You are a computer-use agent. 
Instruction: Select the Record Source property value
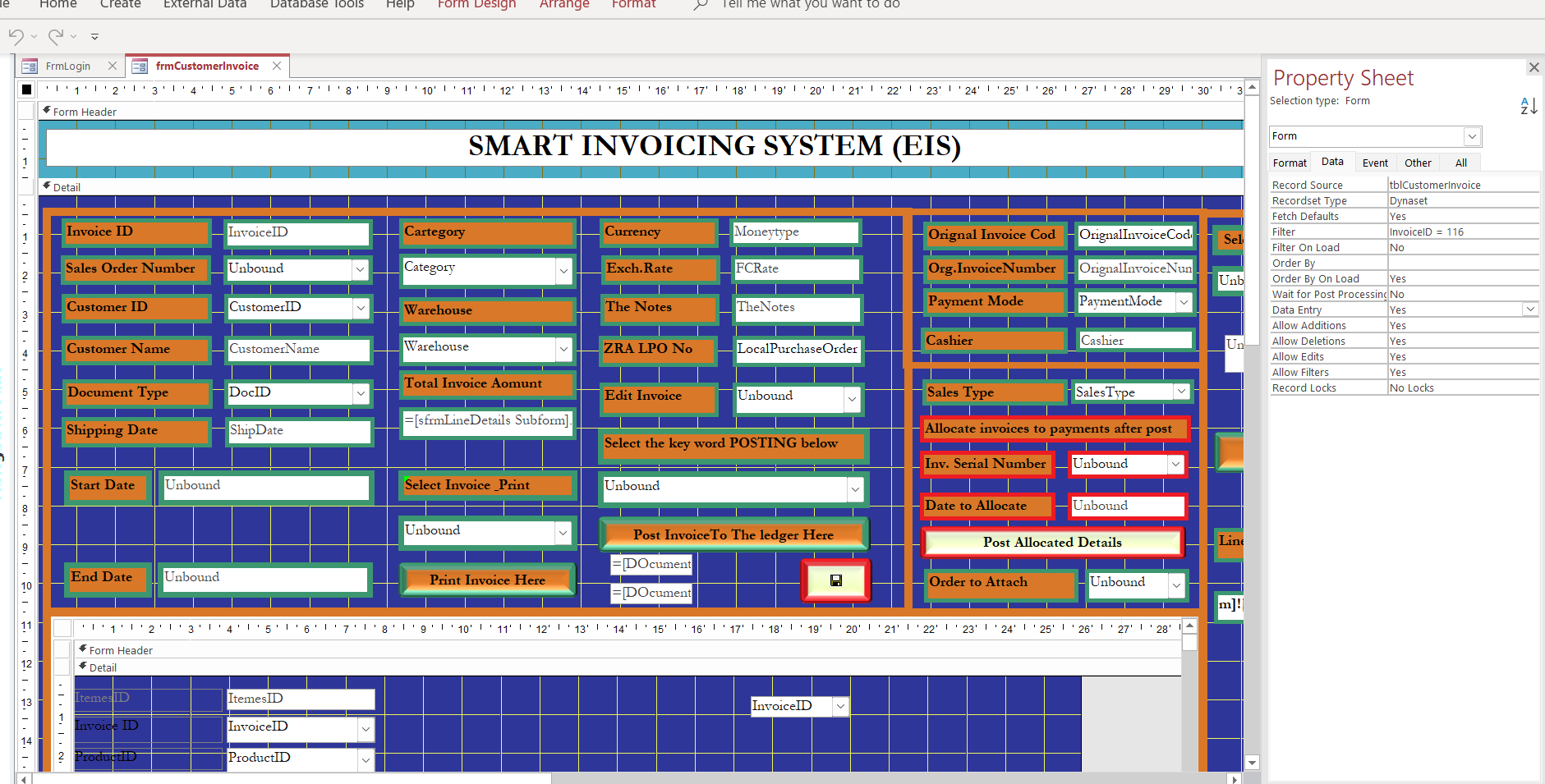tap(1463, 185)
